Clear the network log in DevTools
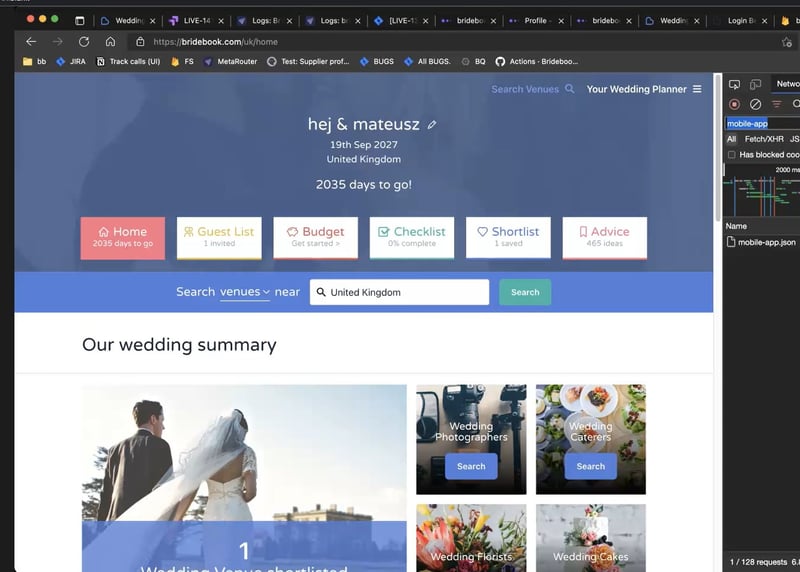This screenshot has height=572, width=800. click(756, 104)
